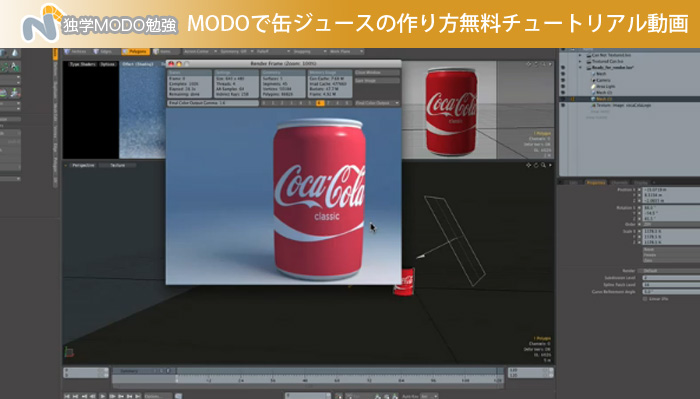
Task: Open the Falloff dropdown
Action: pos(273,52)
